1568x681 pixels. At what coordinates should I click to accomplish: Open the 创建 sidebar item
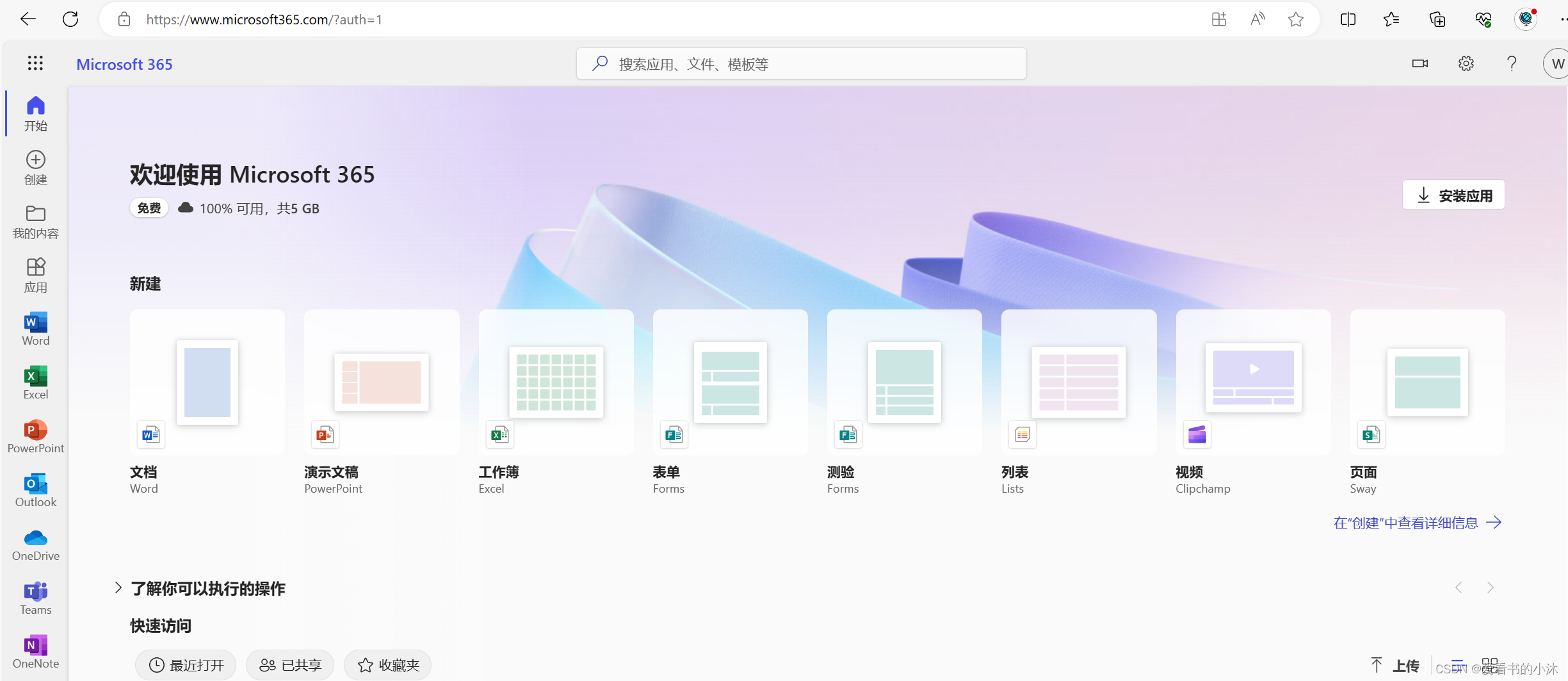(36, 168)
